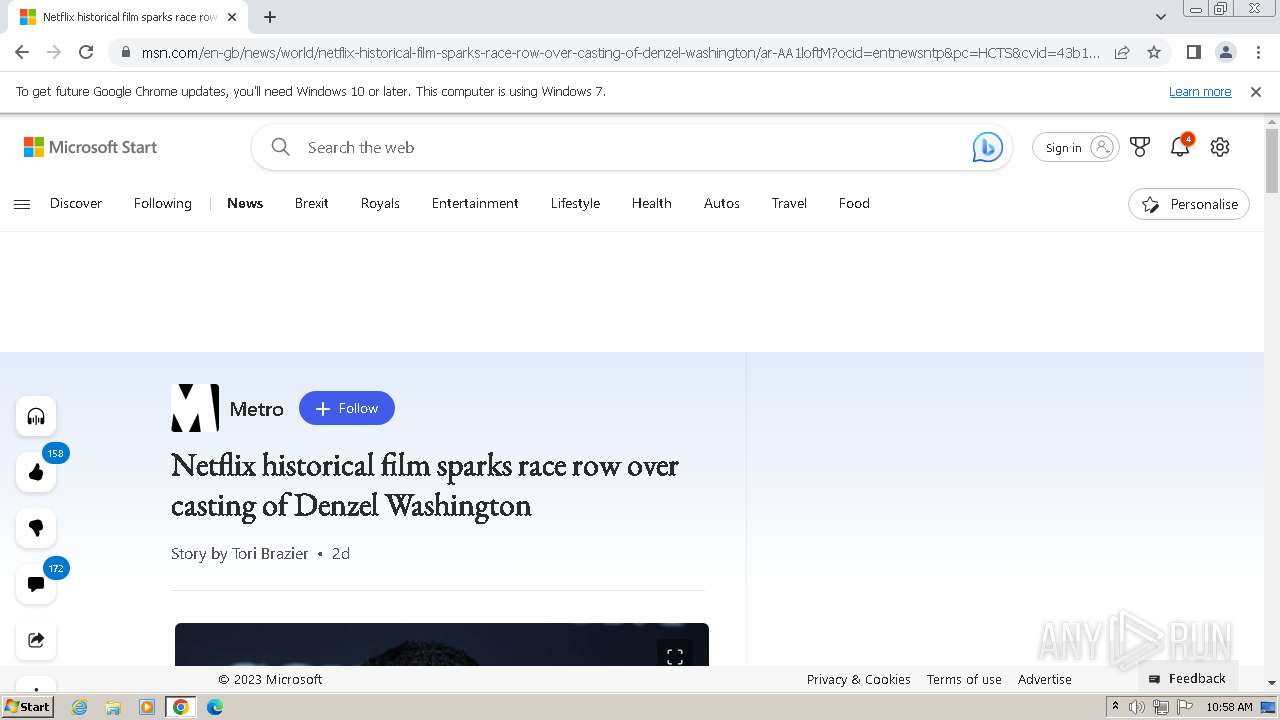Image resolution: width=1280 pixels, height=720 pixels.
Task: Close the Netflix article browser tab
Action: point(232,17)
